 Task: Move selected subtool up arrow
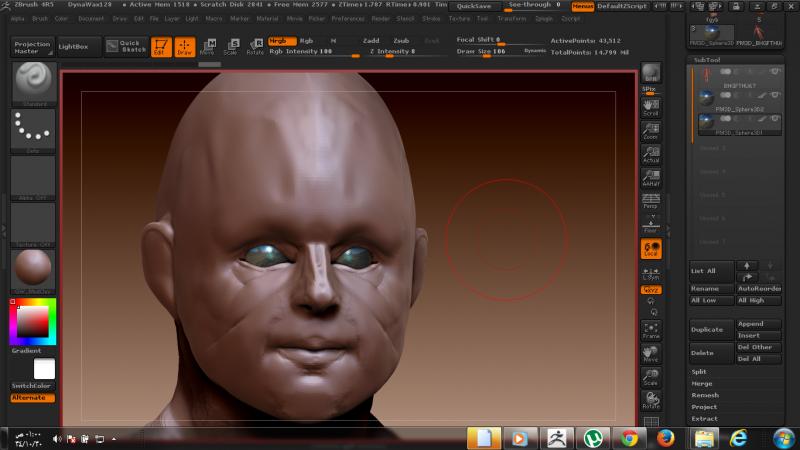point(746,265)
